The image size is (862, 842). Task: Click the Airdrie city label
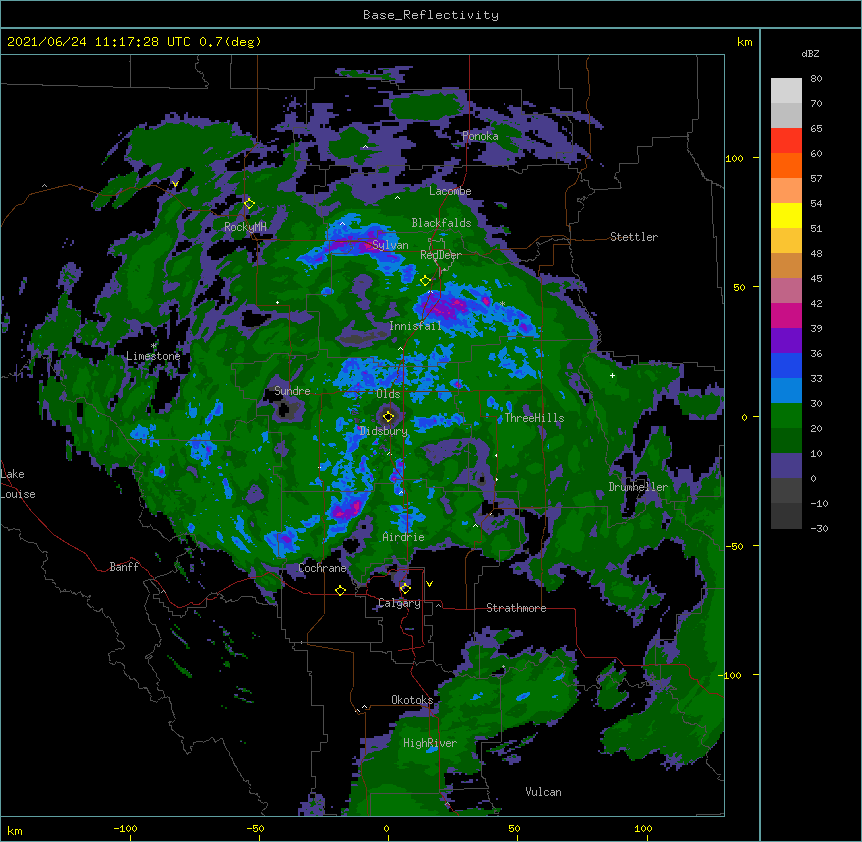(x=404, y=537)
